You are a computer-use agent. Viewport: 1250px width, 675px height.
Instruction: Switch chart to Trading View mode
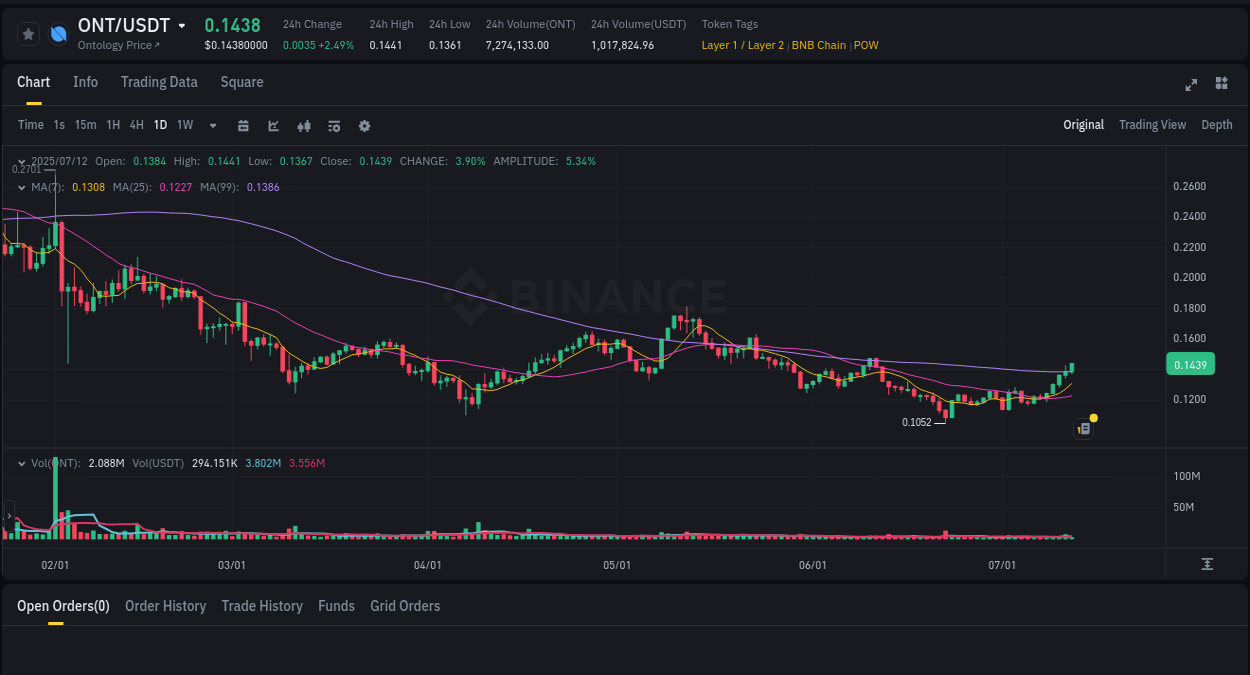tap(1152, 124)
